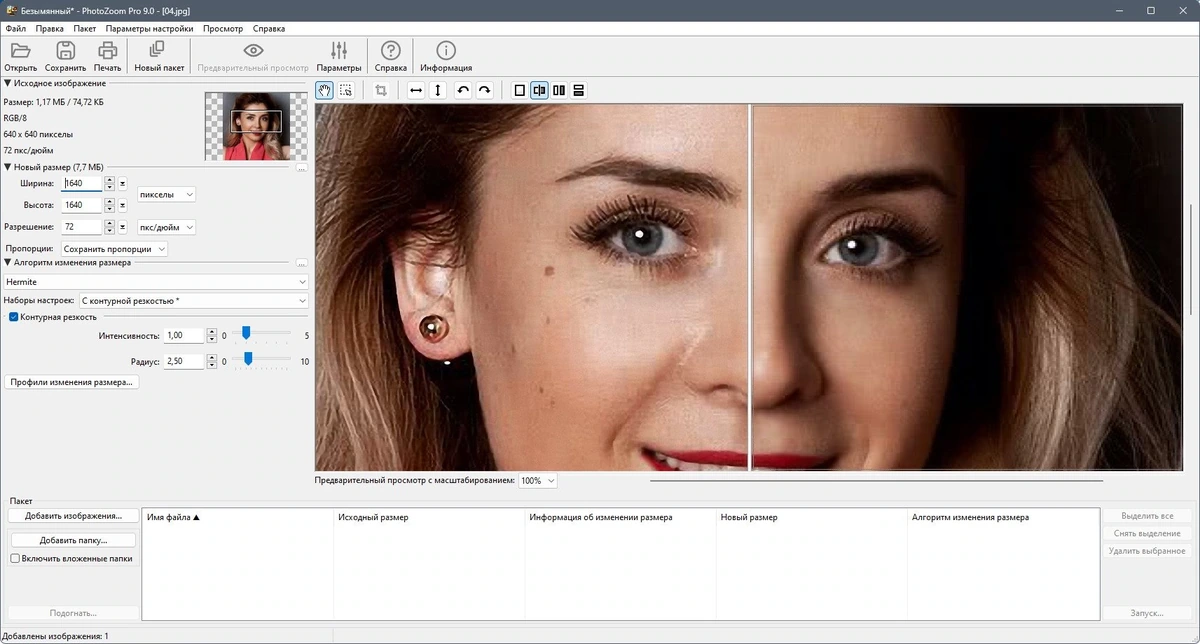The height and width of the screenshot is (644, 1200).
Task: Click the Разрешение resolution input field
Action: 82,227
